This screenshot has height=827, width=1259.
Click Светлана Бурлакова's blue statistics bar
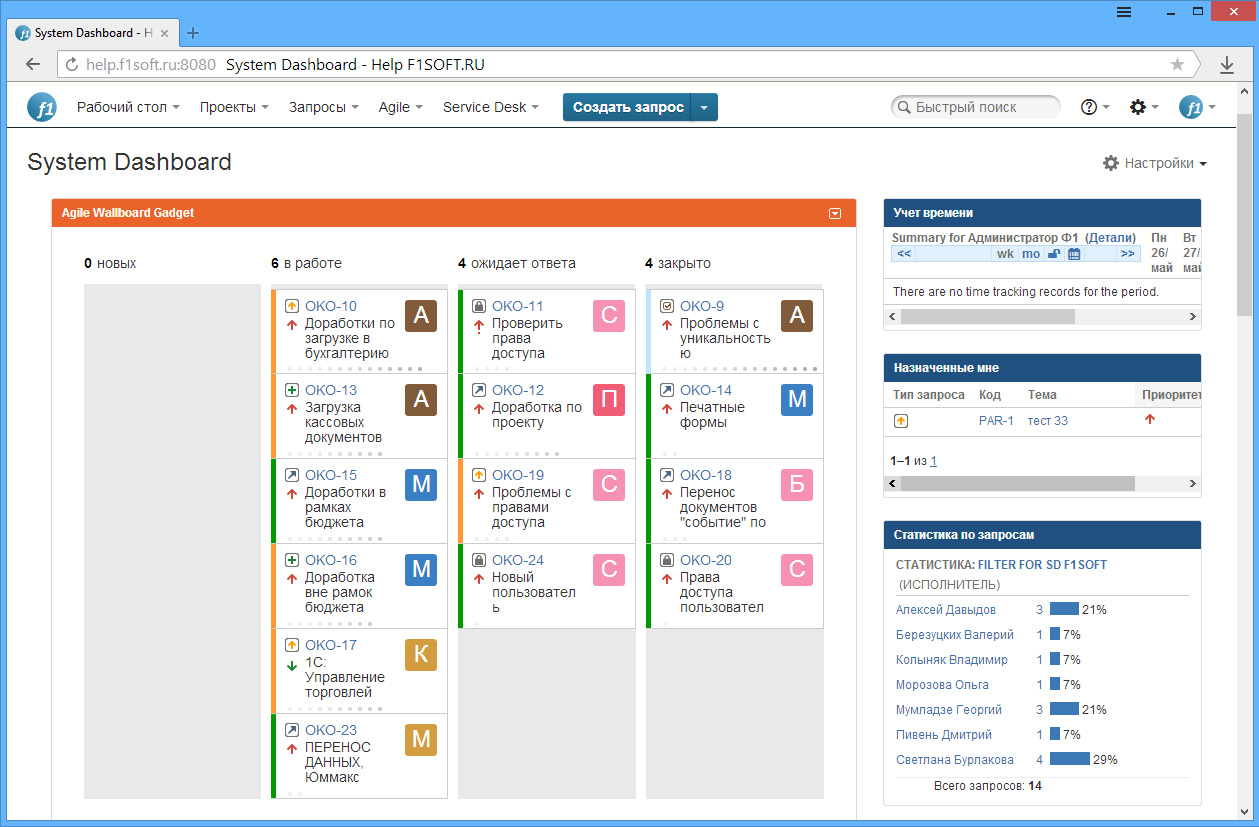pyautogui.click(x=1069, y=759)
